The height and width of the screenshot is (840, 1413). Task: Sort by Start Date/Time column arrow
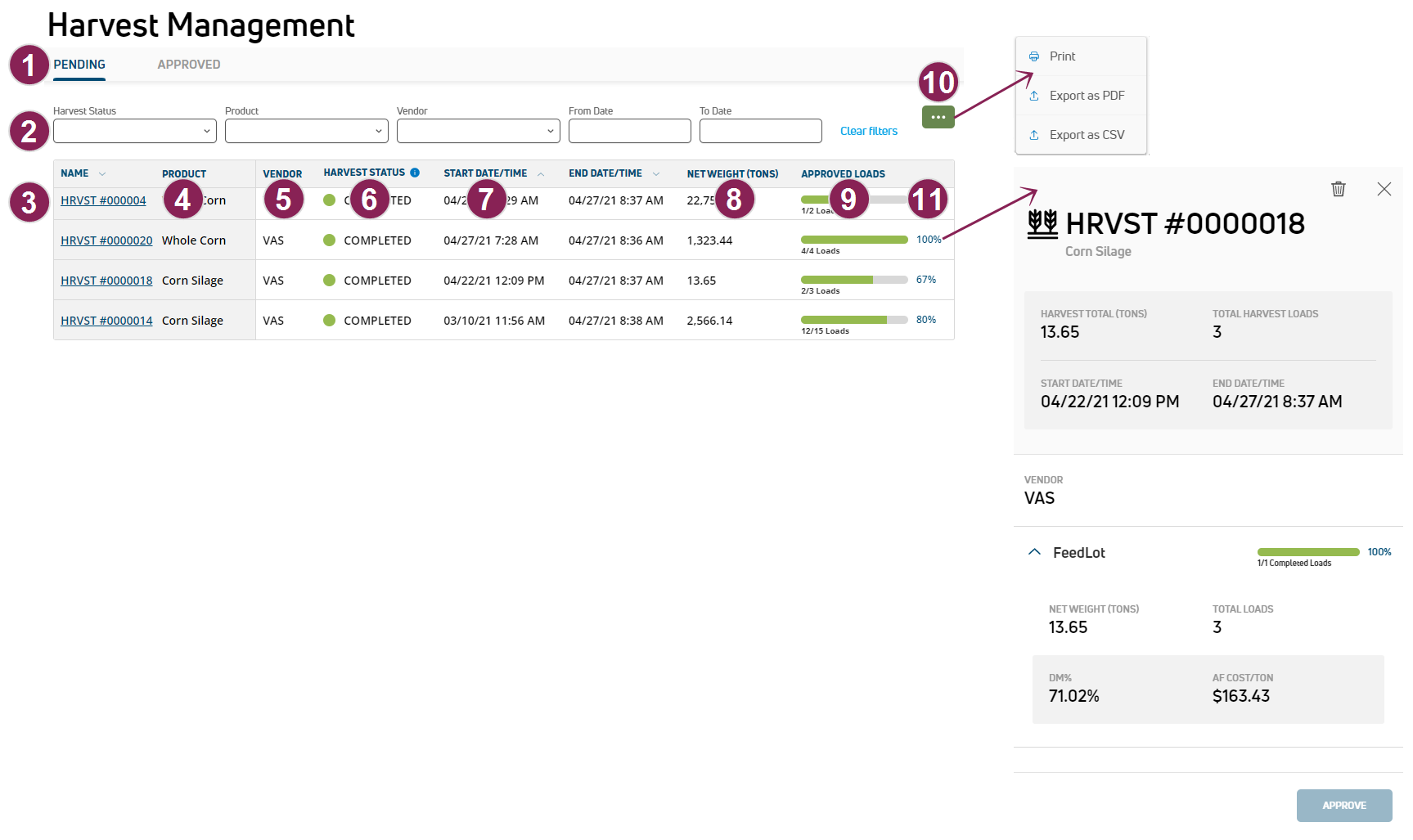[541, 174]
